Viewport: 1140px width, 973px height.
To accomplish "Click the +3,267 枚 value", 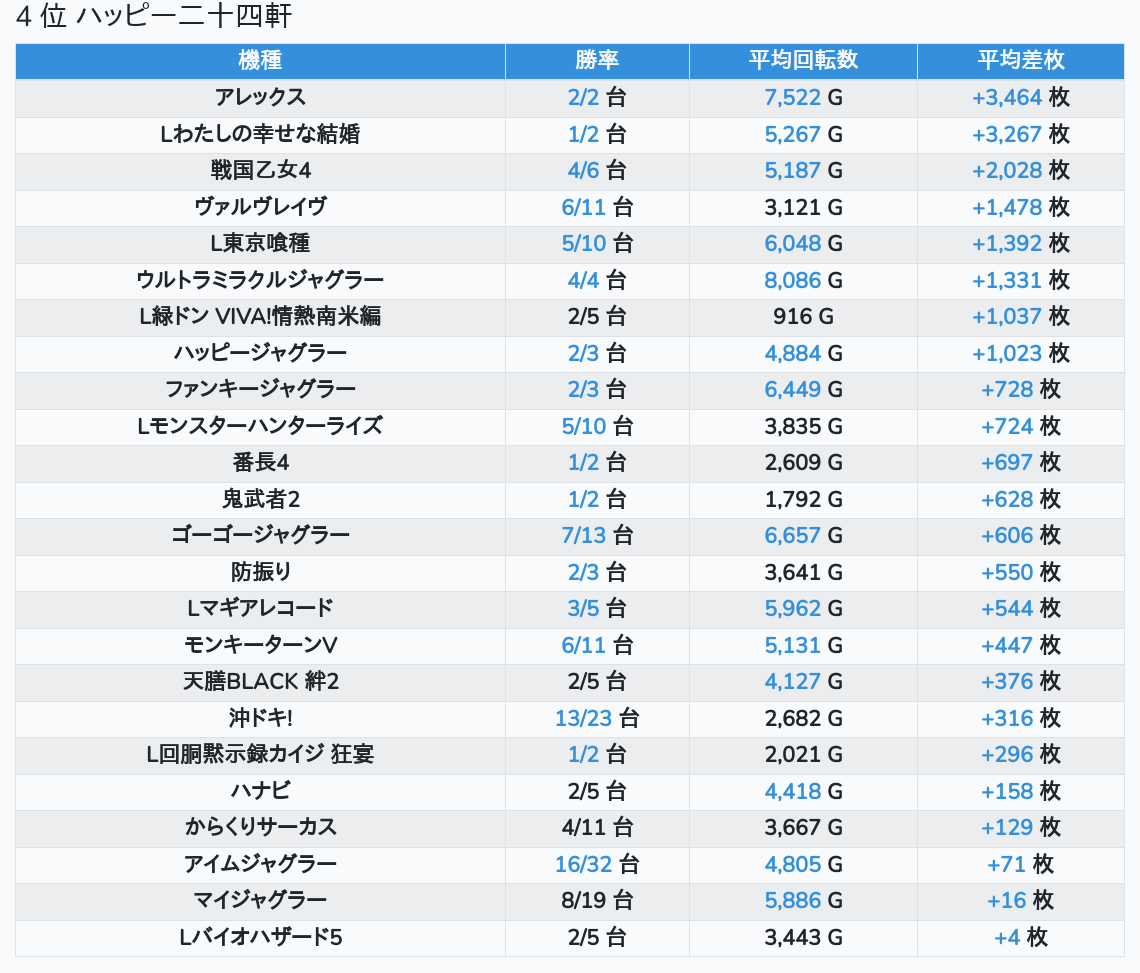I will click(x=1021, y=134).
